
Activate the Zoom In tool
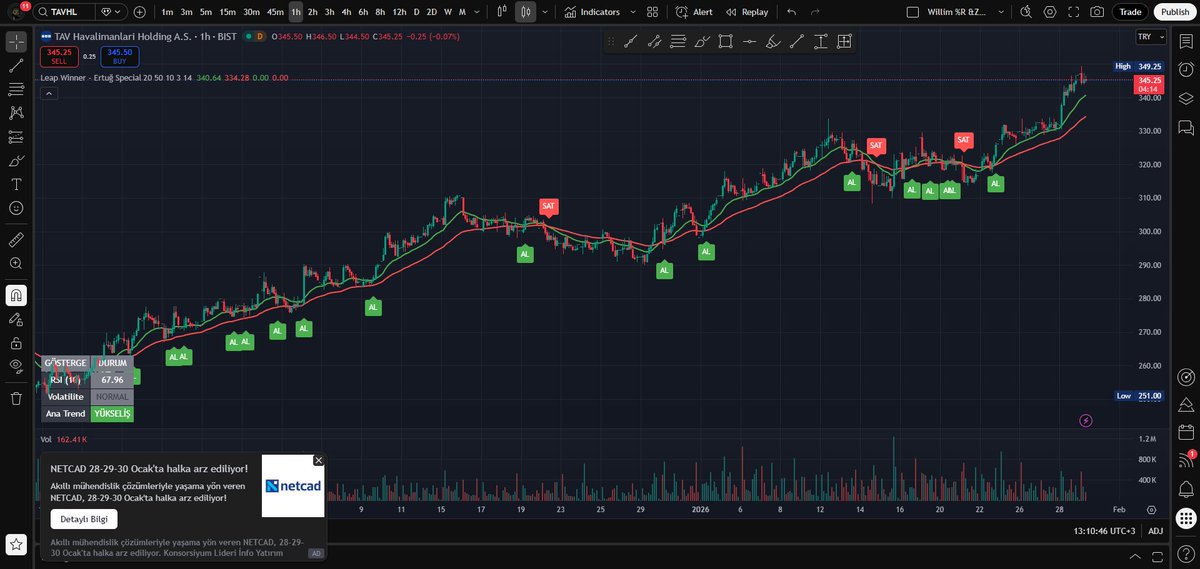(16, 263)
